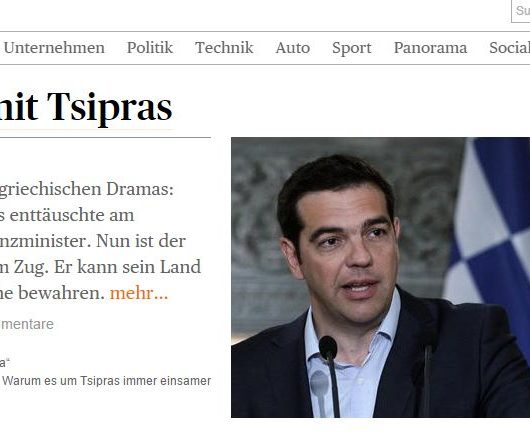
Task: Click the microphone in the article photo
Action: (329, 375)
